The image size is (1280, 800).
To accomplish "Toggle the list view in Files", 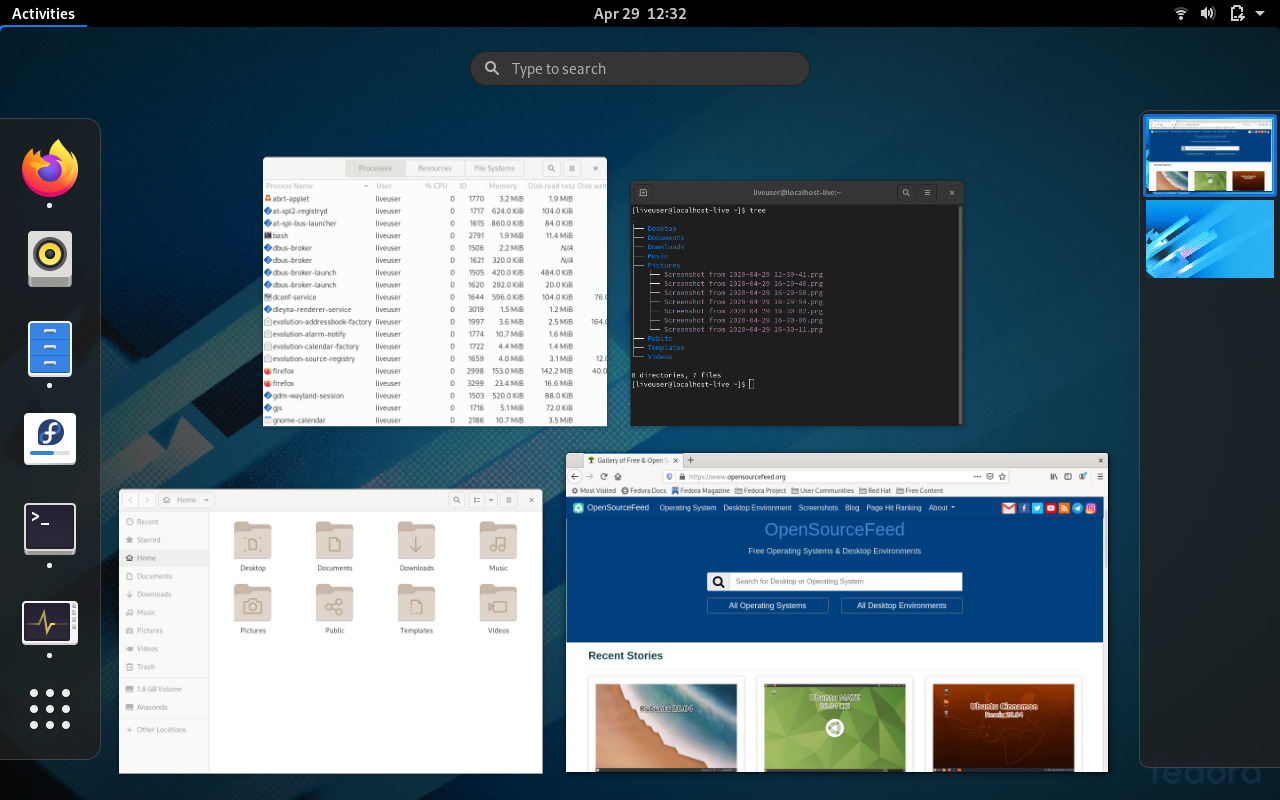I will (x=475, y=499).
